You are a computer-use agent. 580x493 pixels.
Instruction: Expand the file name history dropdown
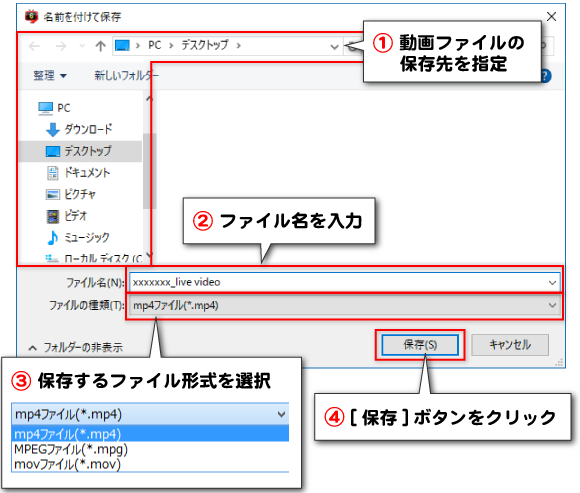[x=552, y=283]
